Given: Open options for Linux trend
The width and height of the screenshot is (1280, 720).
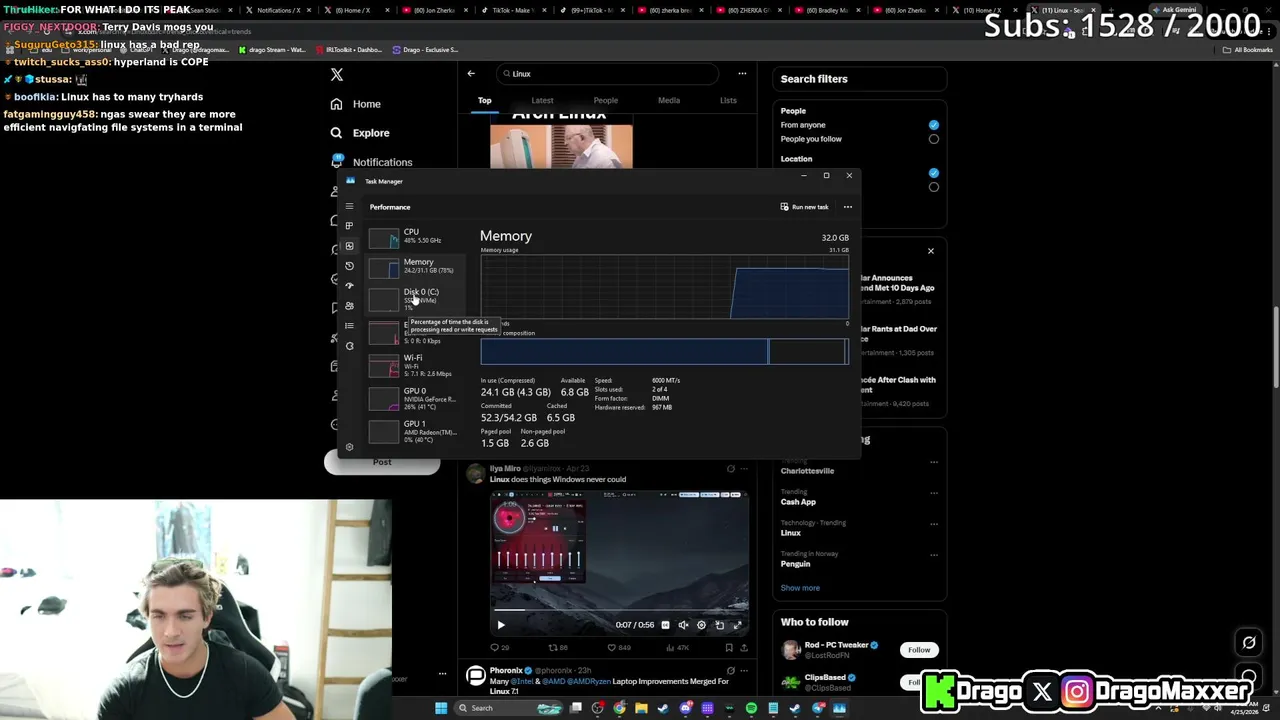Looking at the screenshot, I should point(934,524).
